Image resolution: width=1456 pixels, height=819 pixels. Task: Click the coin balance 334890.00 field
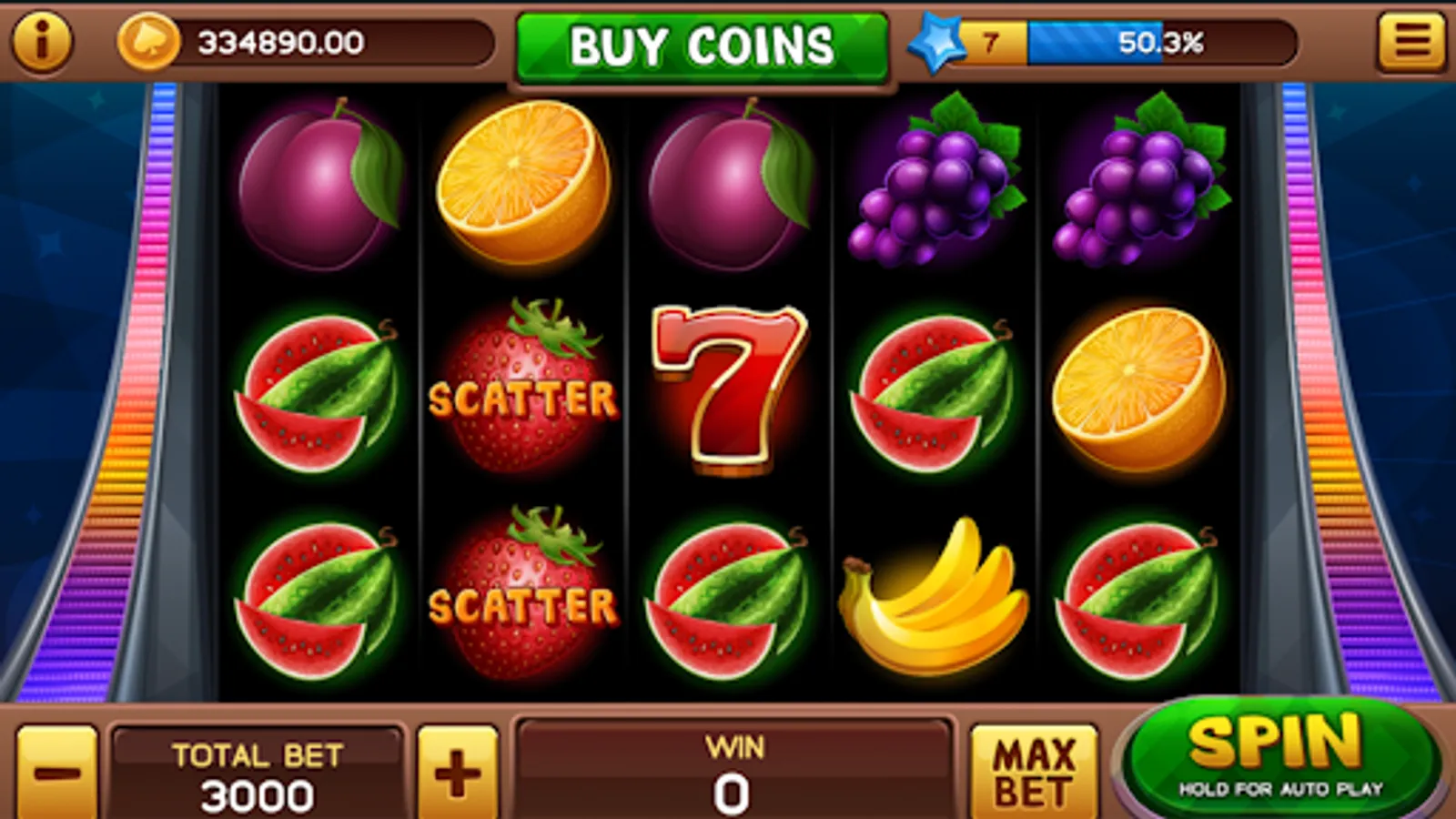click(308, 42)
